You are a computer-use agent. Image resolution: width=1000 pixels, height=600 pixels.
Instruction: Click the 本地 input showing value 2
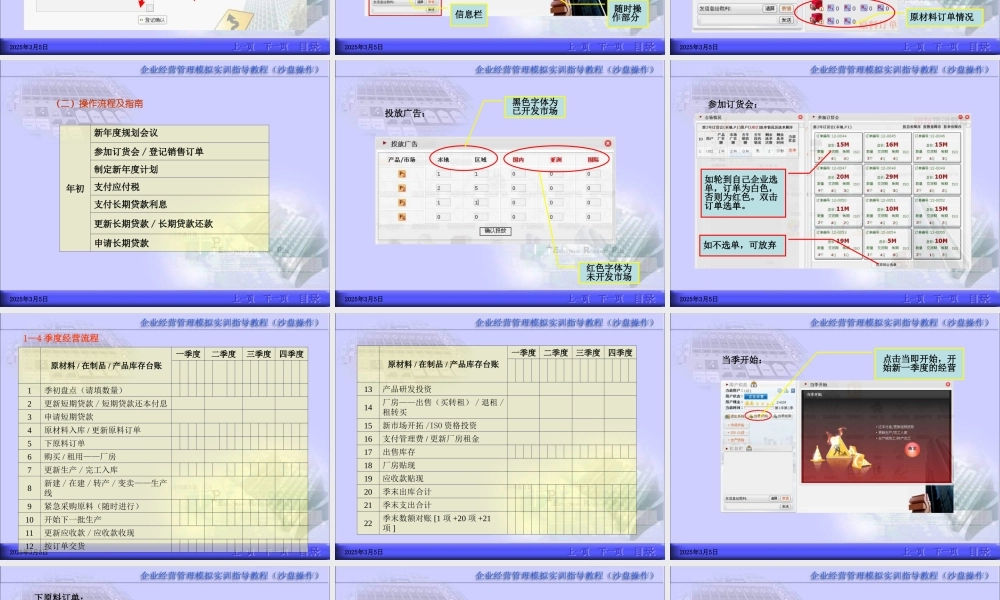coord(443,188)
